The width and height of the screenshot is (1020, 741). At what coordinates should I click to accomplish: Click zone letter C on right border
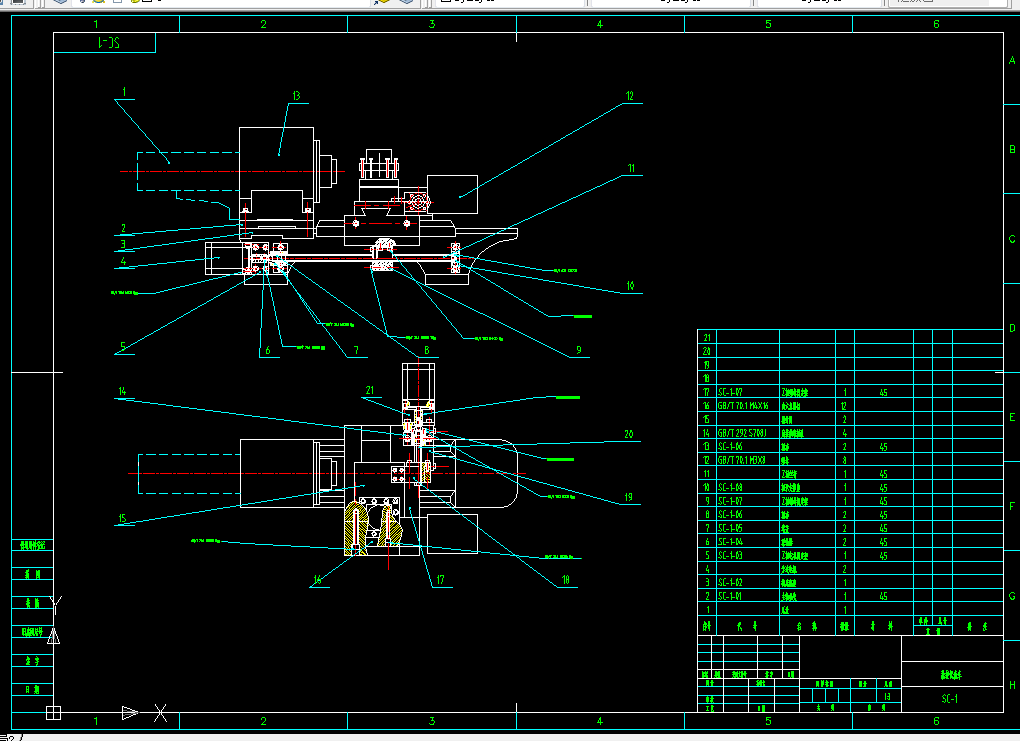pos(1012,239)
